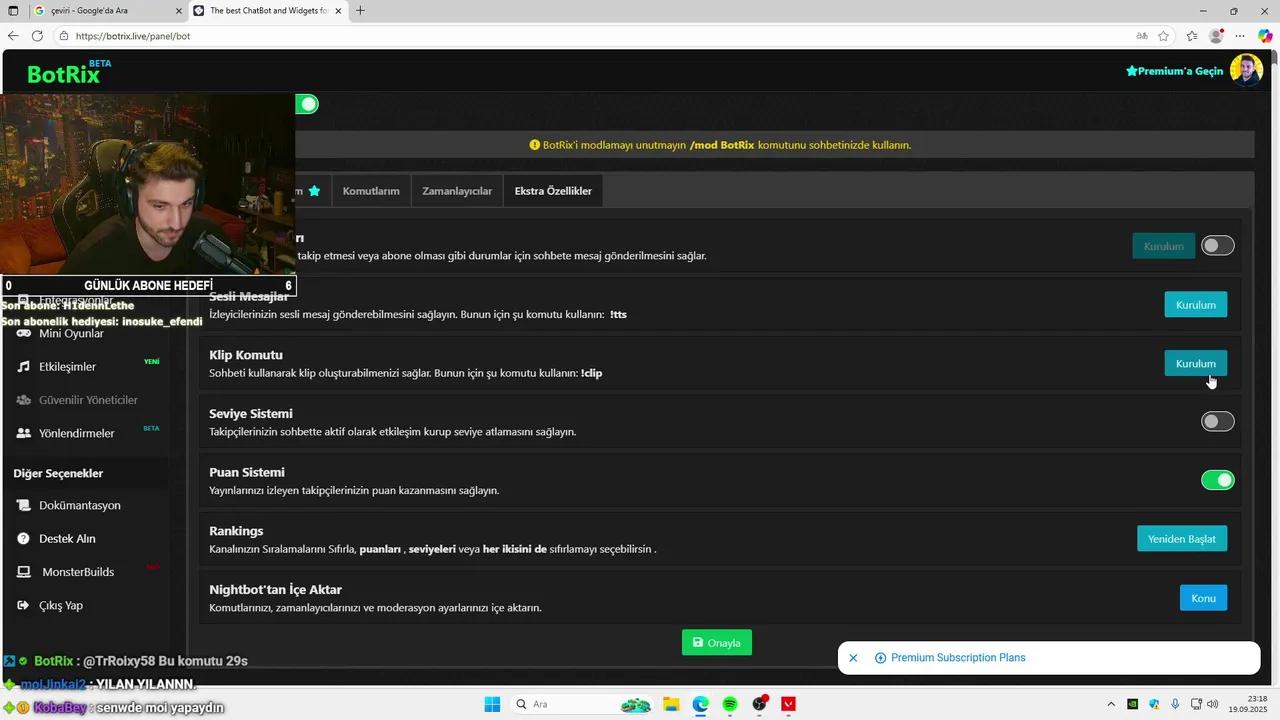Open the Edge profile icon
Screen dimensions: 1280x720
(x=1216, y=36)
